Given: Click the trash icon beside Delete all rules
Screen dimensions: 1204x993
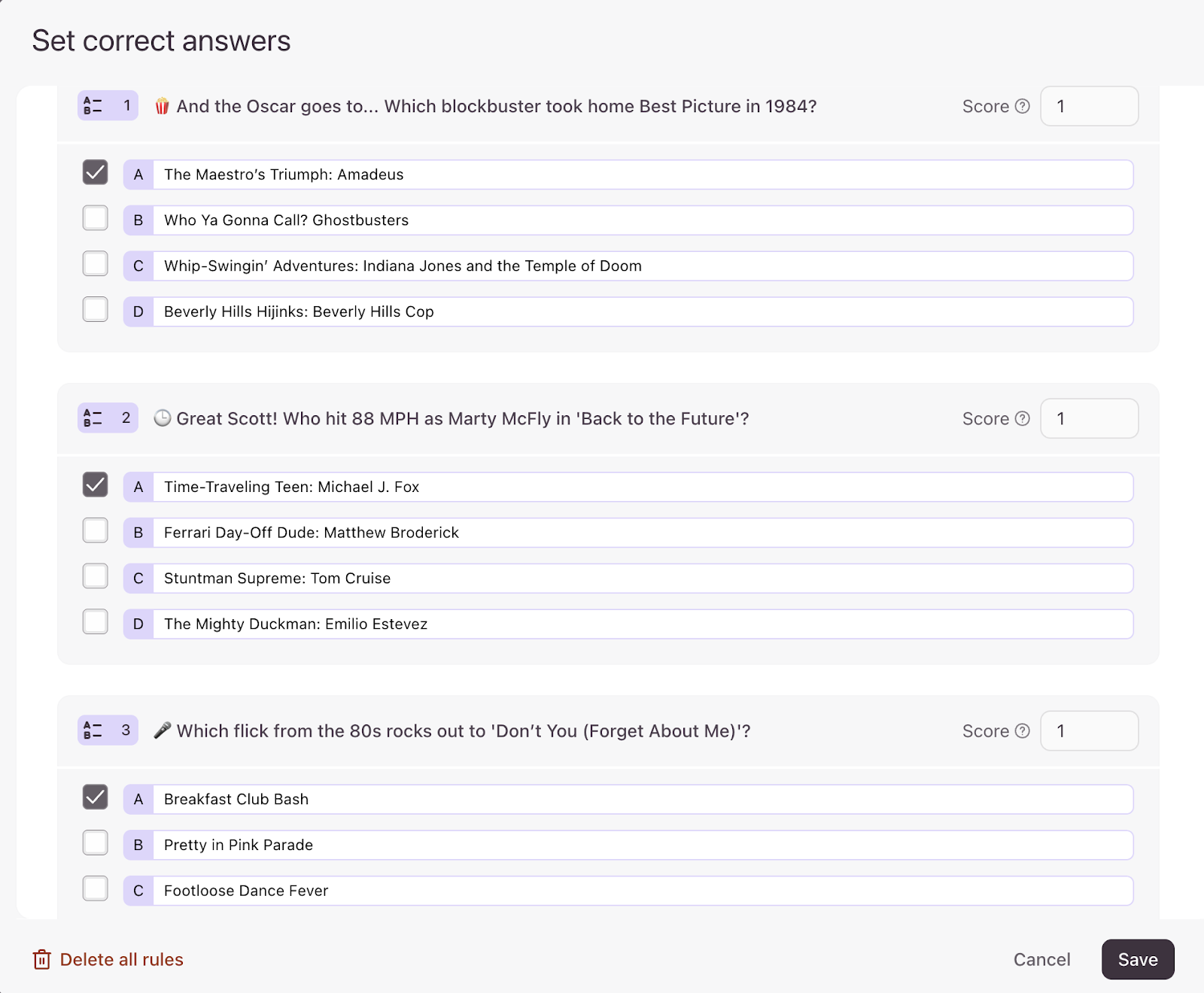Looking at the screenshot, I should coord(42,959).
